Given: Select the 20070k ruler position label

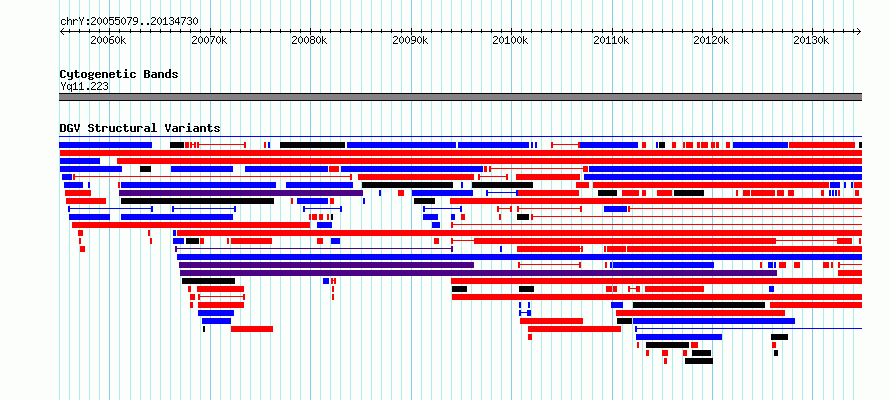Looking at the screenshot, I should click(x=208, y=40).
